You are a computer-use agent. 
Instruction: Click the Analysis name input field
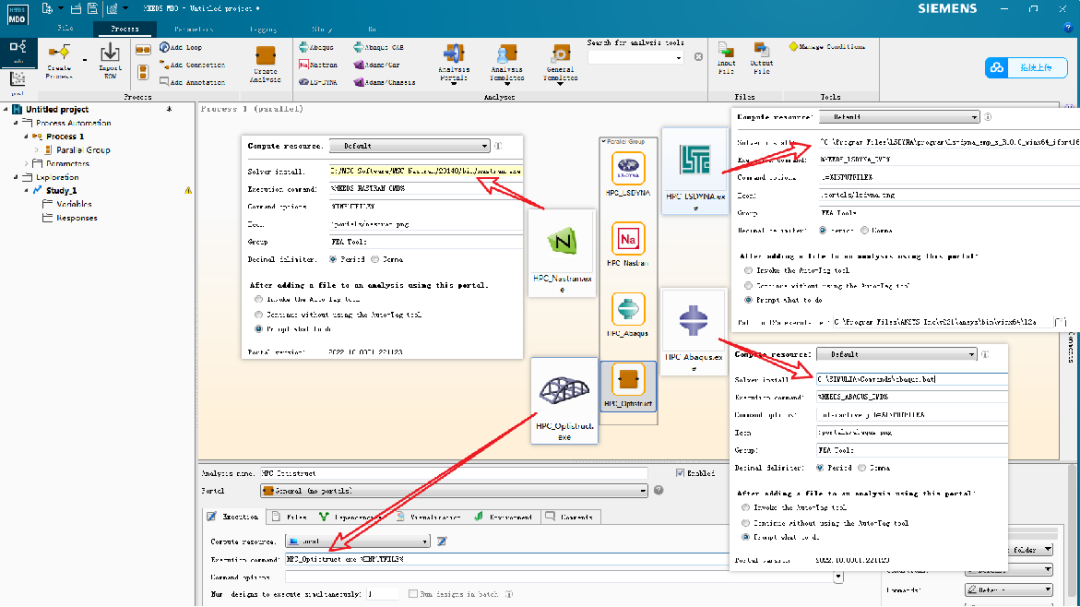[454, 473]
